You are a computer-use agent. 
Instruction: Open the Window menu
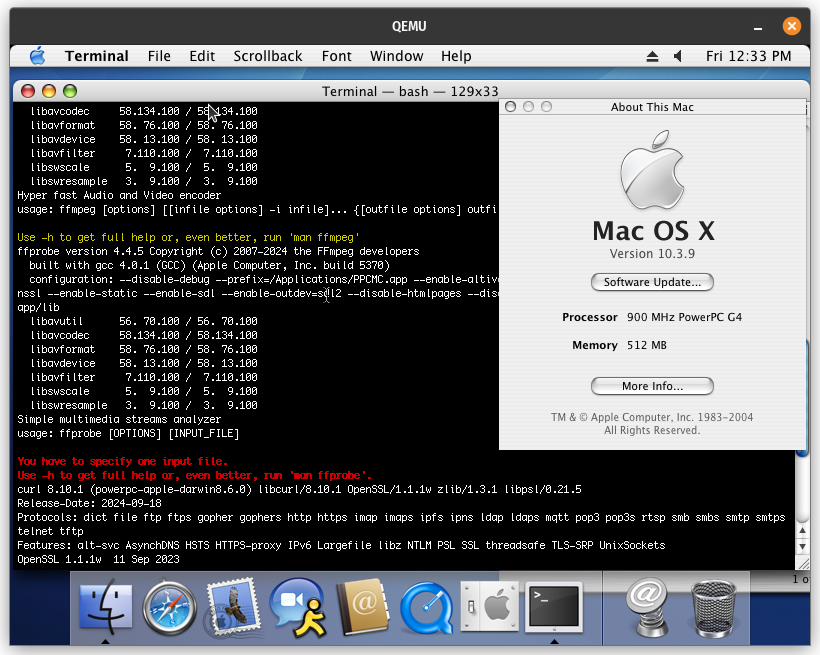click(396, 56)
